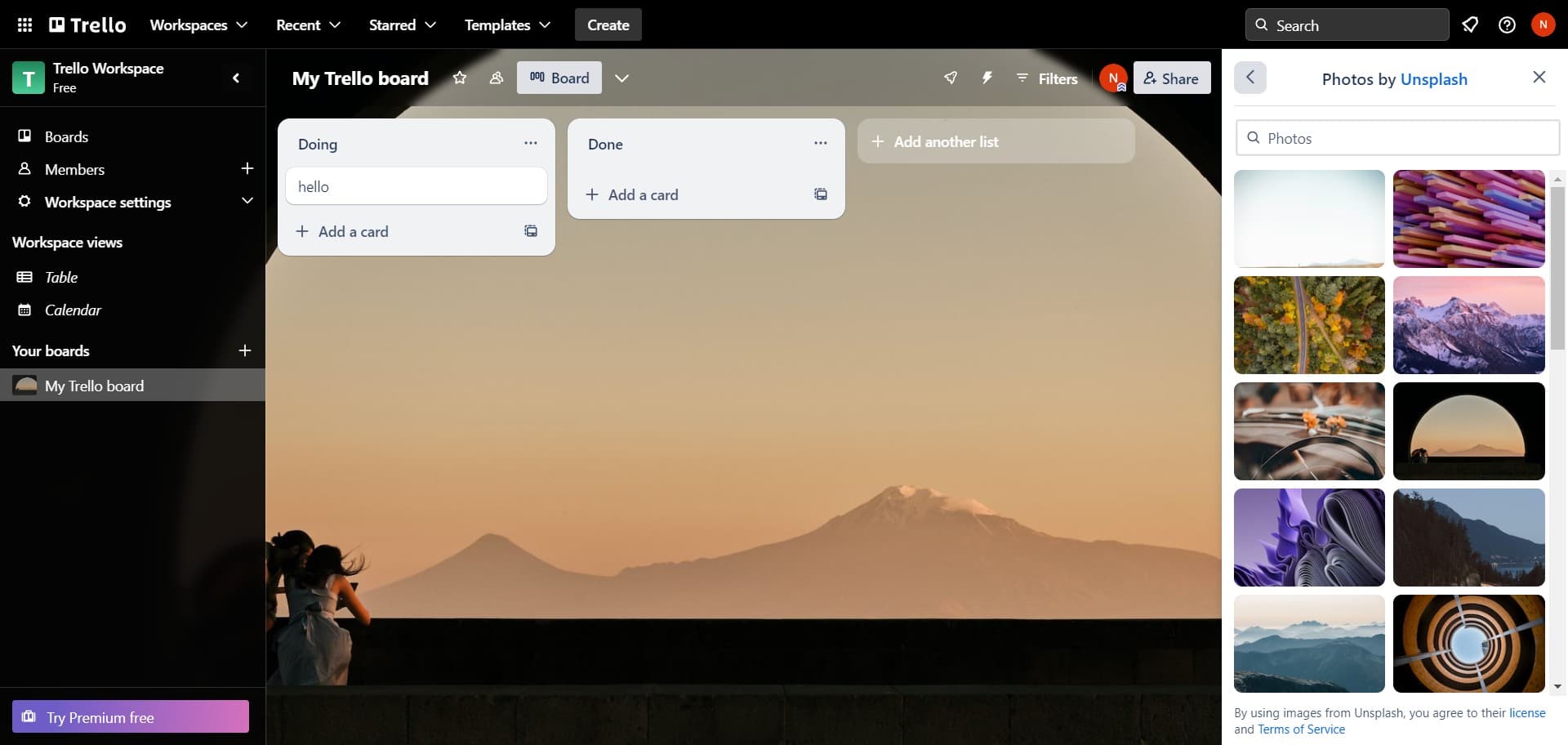The width and height of the screenshot is (1568, 745).
Task: Select the purple abstract Unsplash photo
Action: pyautogui.click(x=1308, y=537)
